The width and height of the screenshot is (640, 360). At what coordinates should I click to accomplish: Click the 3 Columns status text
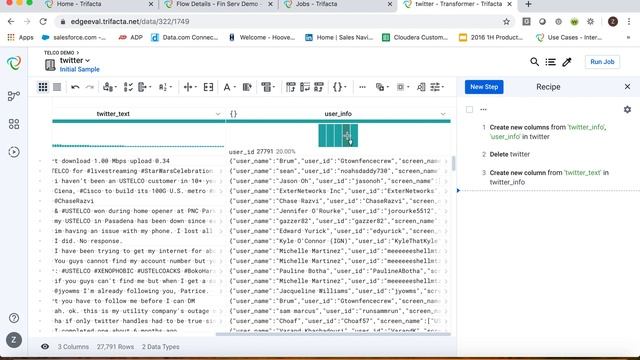click(73, 347)
